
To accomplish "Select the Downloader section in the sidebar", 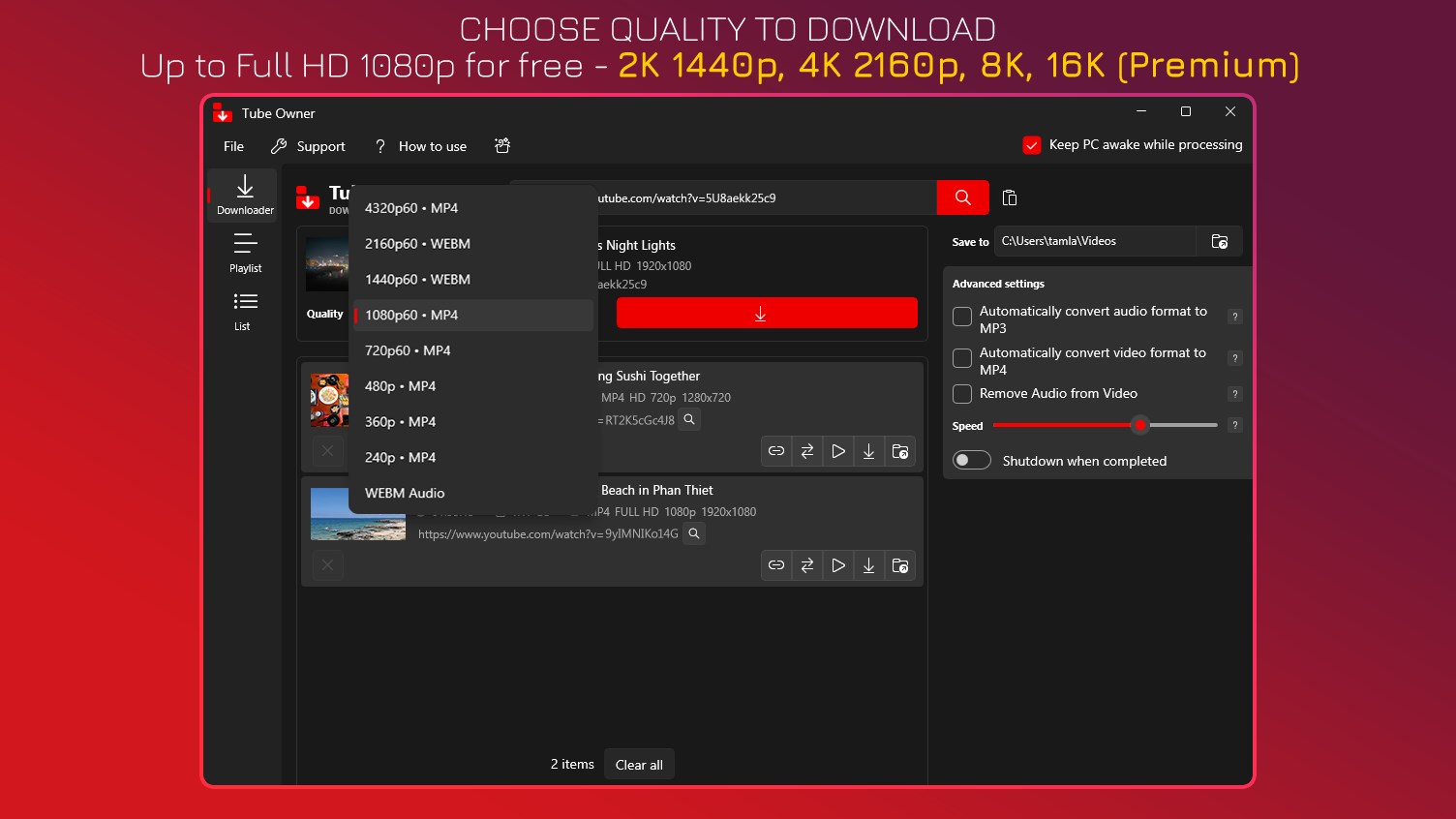I will click(243, 195).
